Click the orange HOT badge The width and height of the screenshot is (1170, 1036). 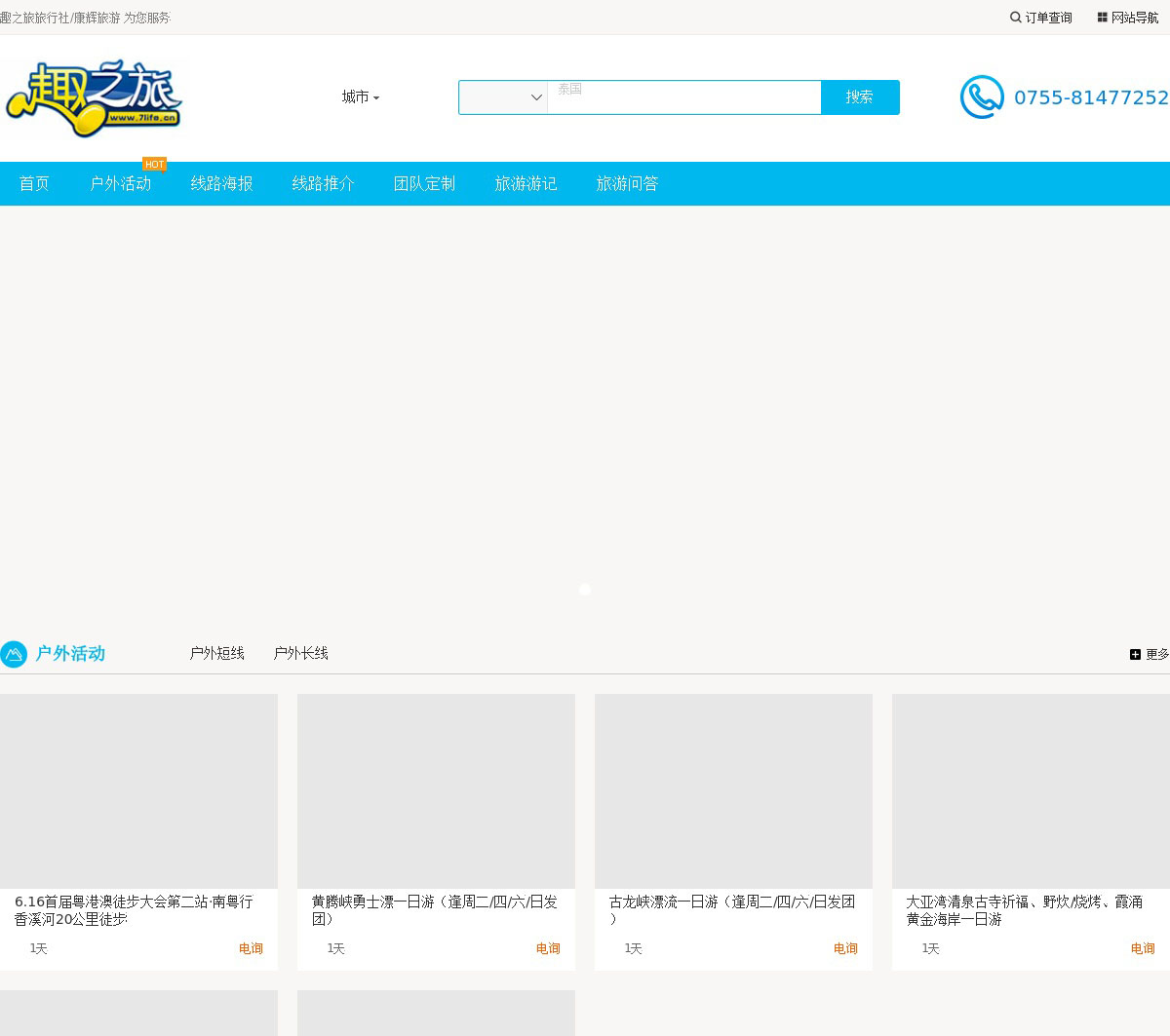[154, 164]
